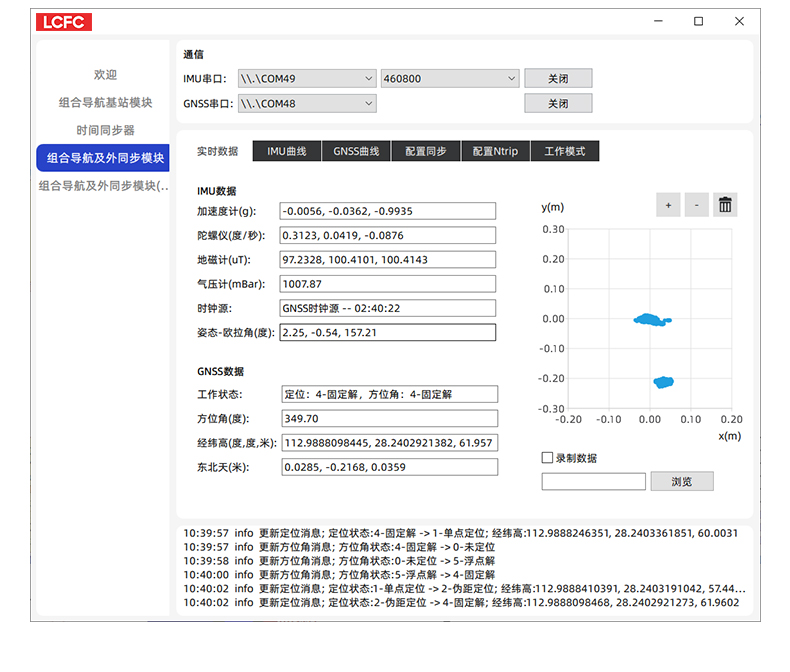The image size is (790, 672).
Task: Click 关闭 button for the GNSS port
Action: [x=558, y=103]
